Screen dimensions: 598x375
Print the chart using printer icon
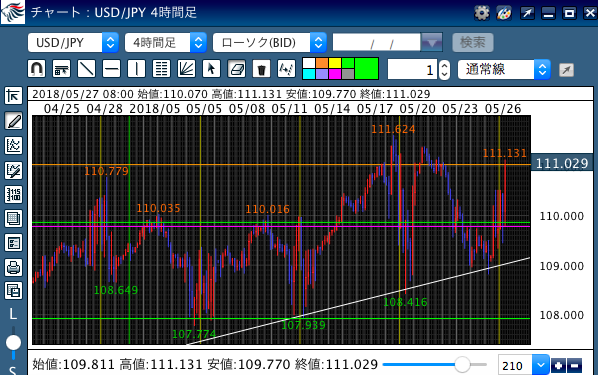tap(13, 267)
